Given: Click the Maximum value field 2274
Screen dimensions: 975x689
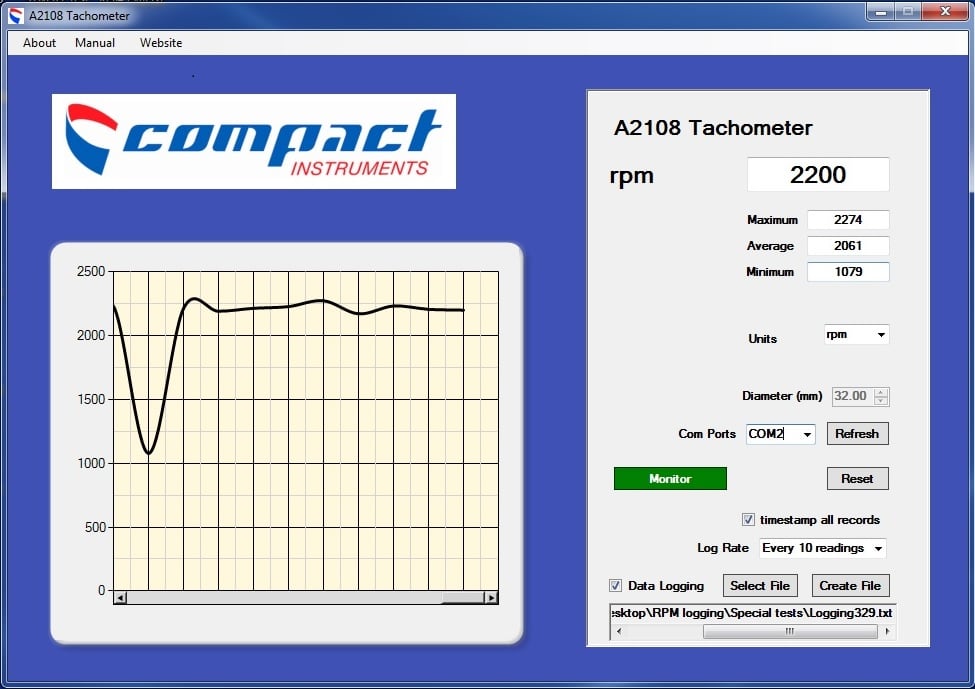Looking at the screenshot, I should [848, 220].
